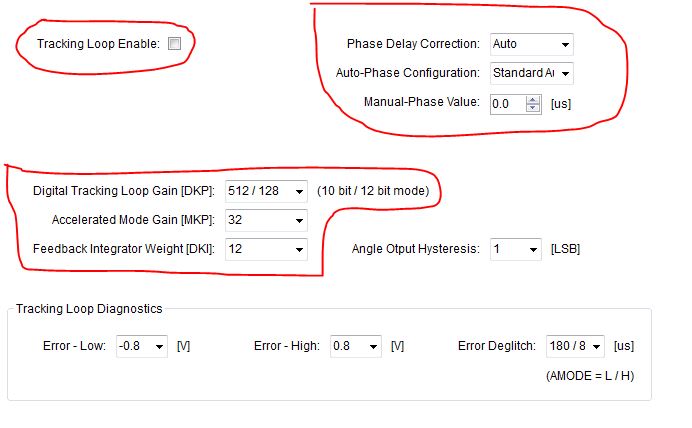Increase Manual-Phase Value with the up arrow
692x428 pixels.
click(x=533, y=100)
